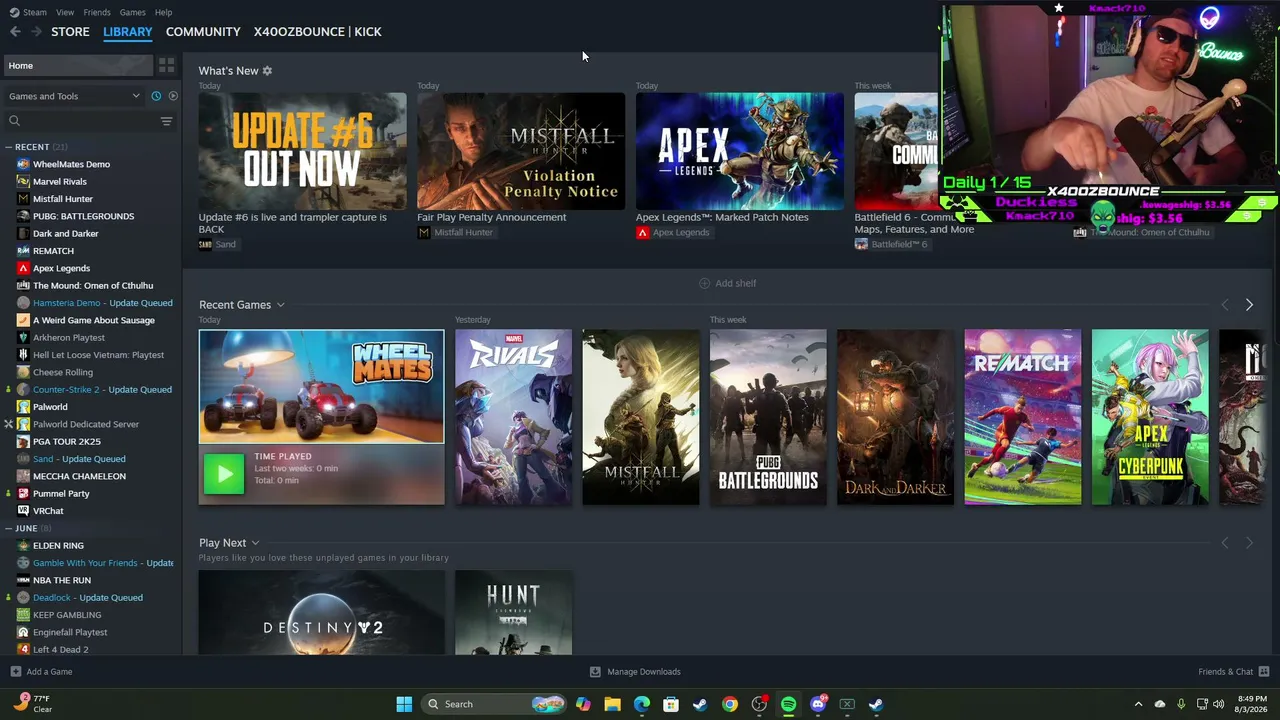Screen dimensions: 1280x720
Task: Click the Arkheron Playtest sidebar icon
Action: point(23,337)
